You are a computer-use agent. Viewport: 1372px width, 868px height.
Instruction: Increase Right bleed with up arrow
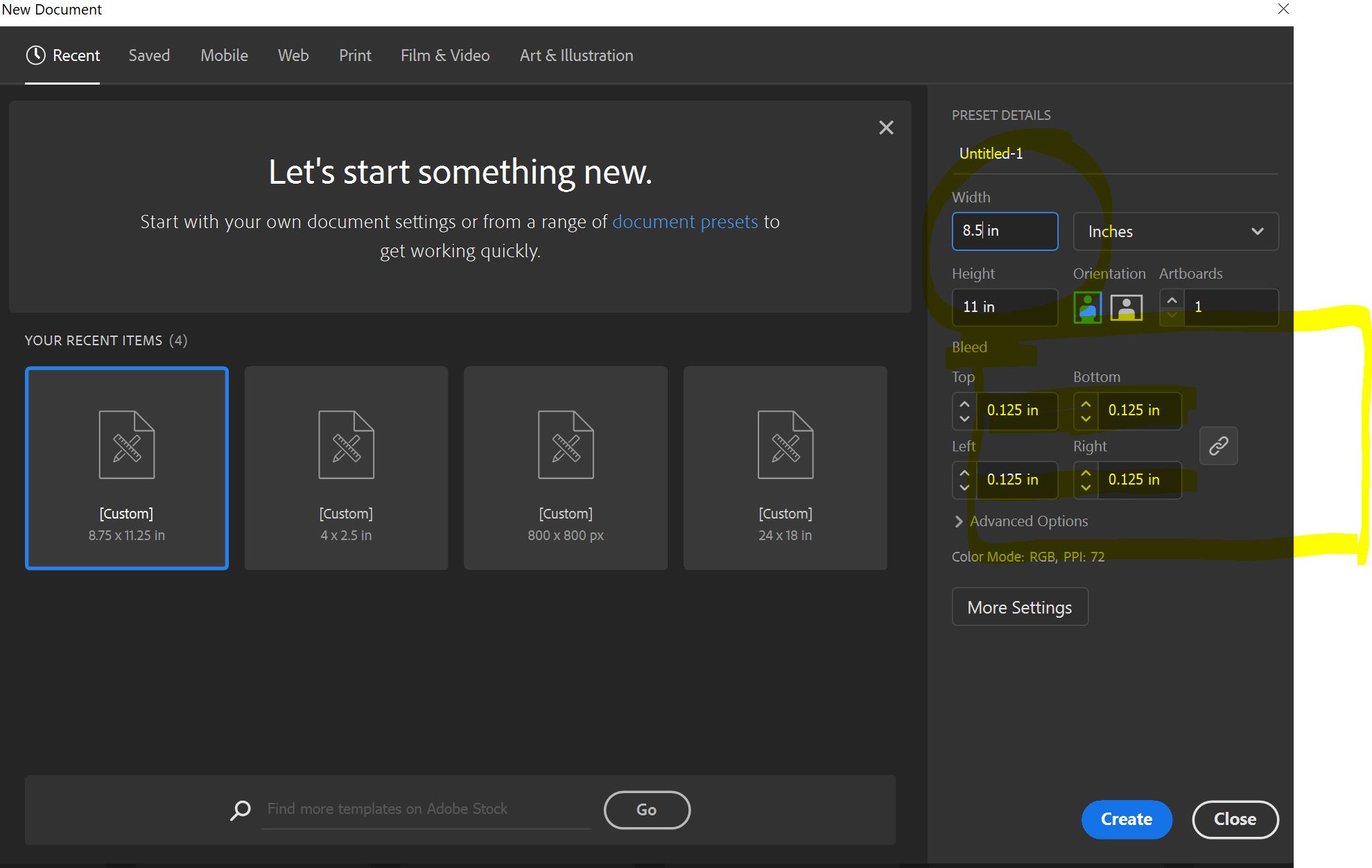pyautogui.click(x=1086, y=473)
